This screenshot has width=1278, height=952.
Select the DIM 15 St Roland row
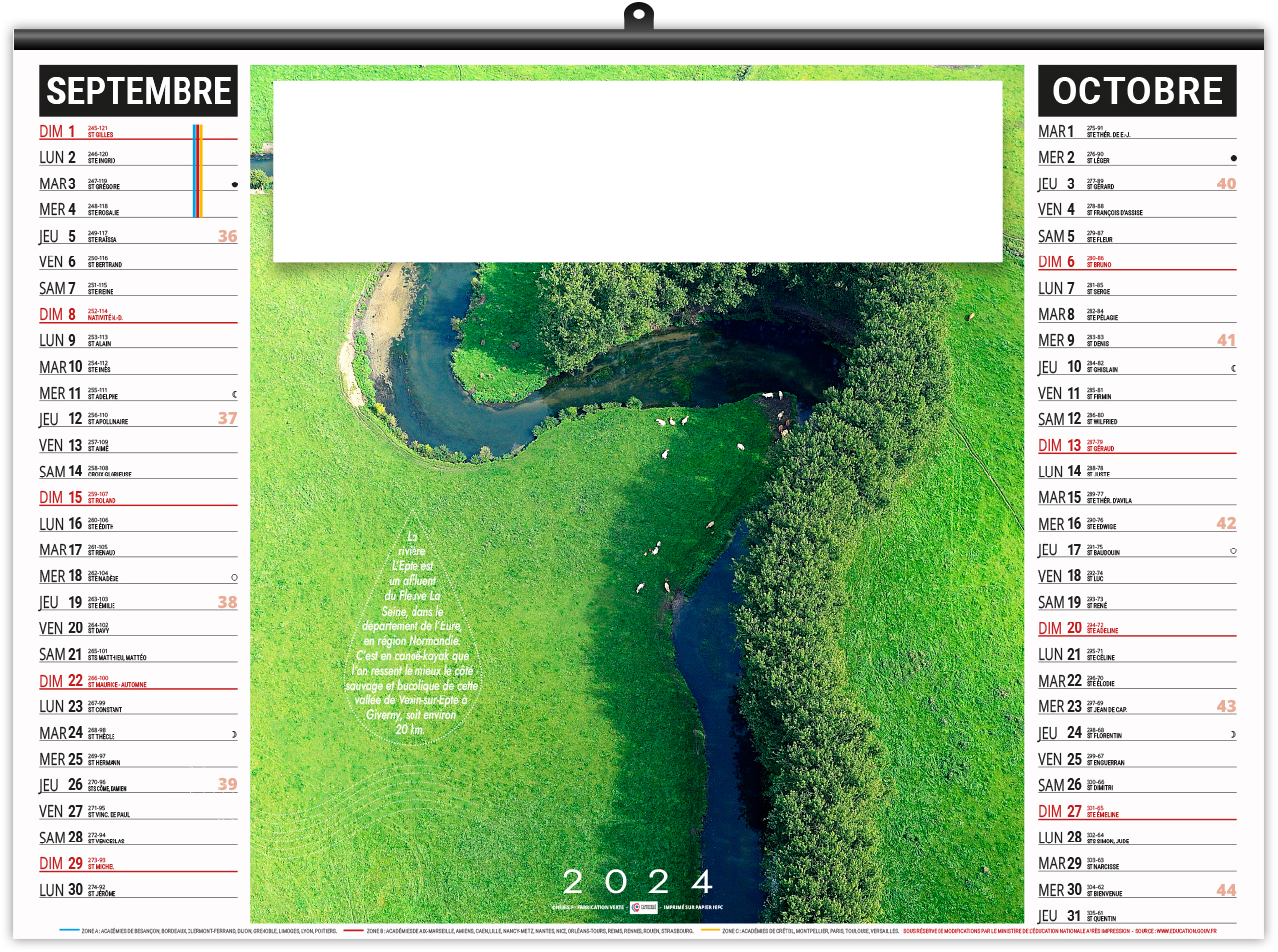point(138,498)
